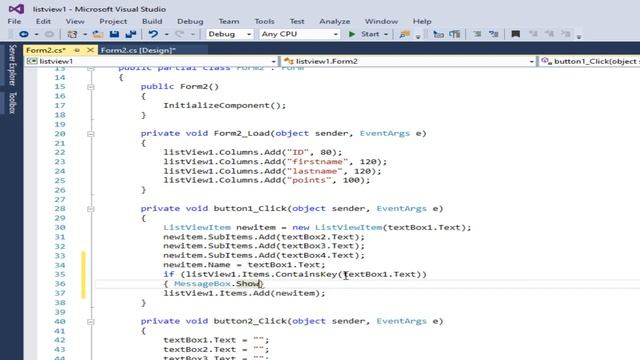The image size is (640, 360).
Task: Open the File menu
Action: (x=14, y=21)
